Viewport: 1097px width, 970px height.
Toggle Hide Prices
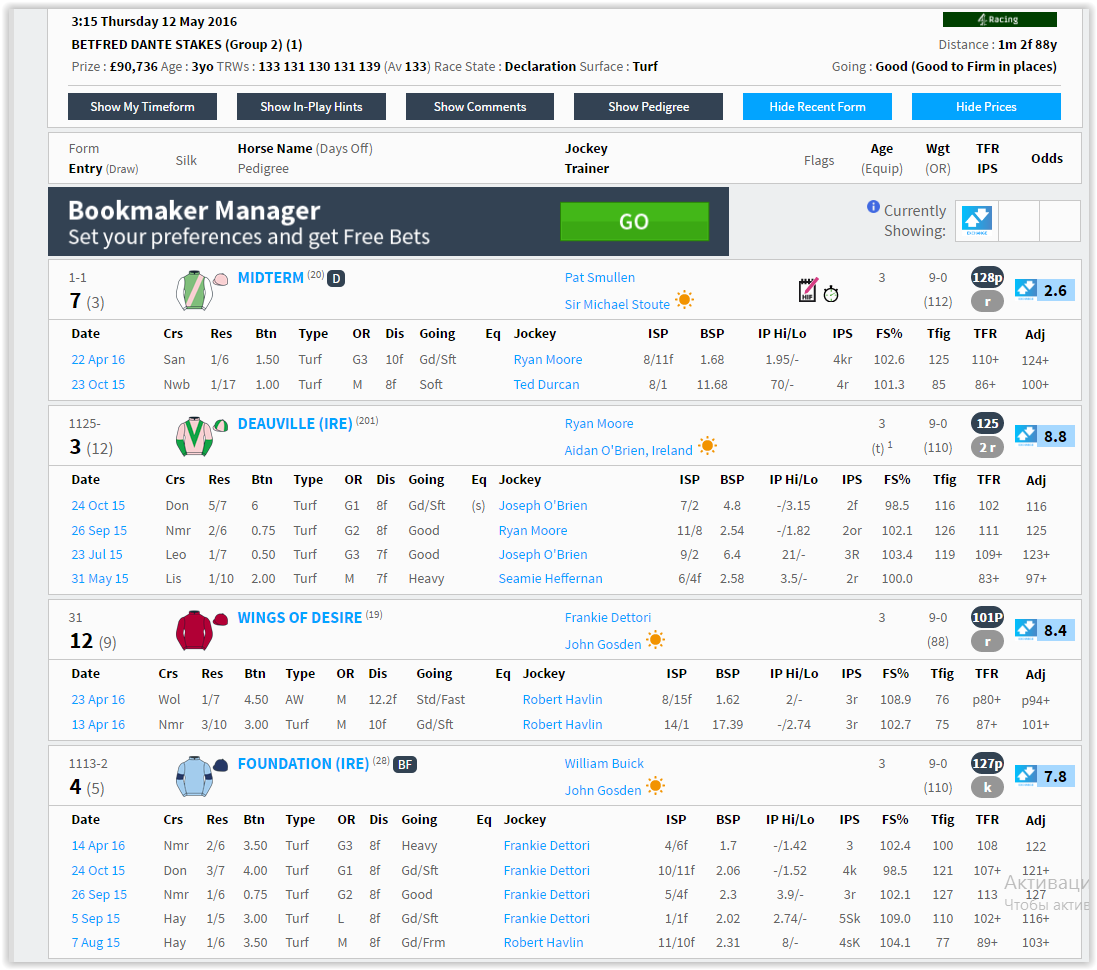click(986, 106)
